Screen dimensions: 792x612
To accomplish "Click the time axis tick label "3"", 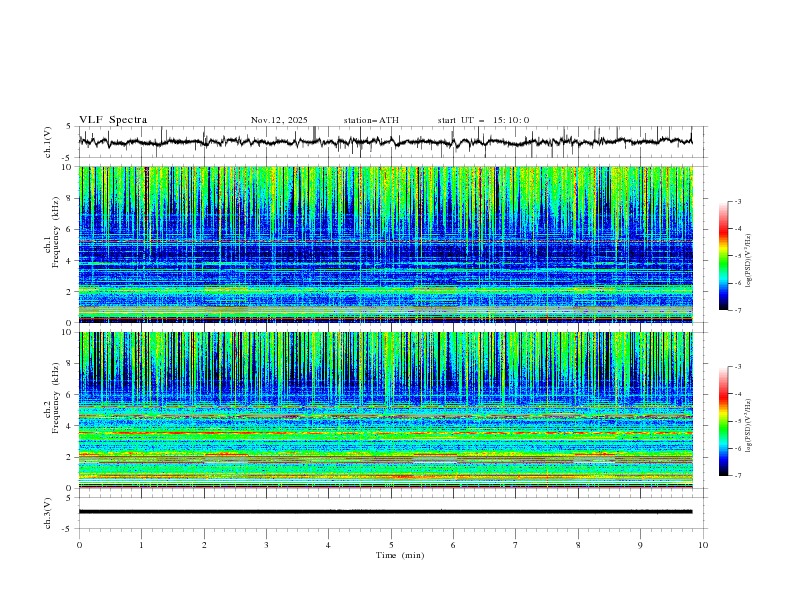I will point(266,545).
